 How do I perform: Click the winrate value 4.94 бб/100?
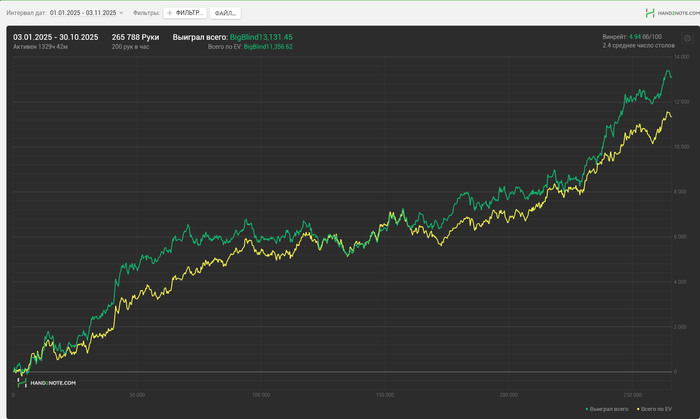(x=639, y=37)
